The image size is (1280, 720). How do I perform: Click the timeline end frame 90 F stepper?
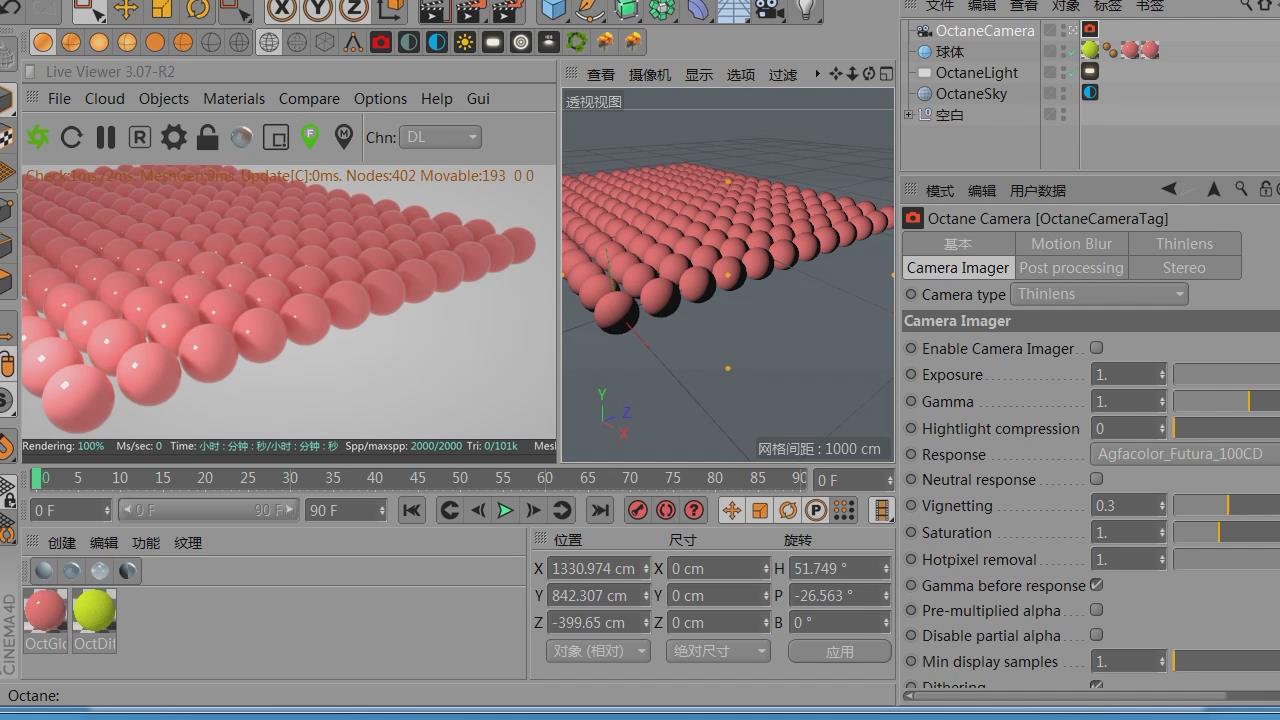(381, 510)
